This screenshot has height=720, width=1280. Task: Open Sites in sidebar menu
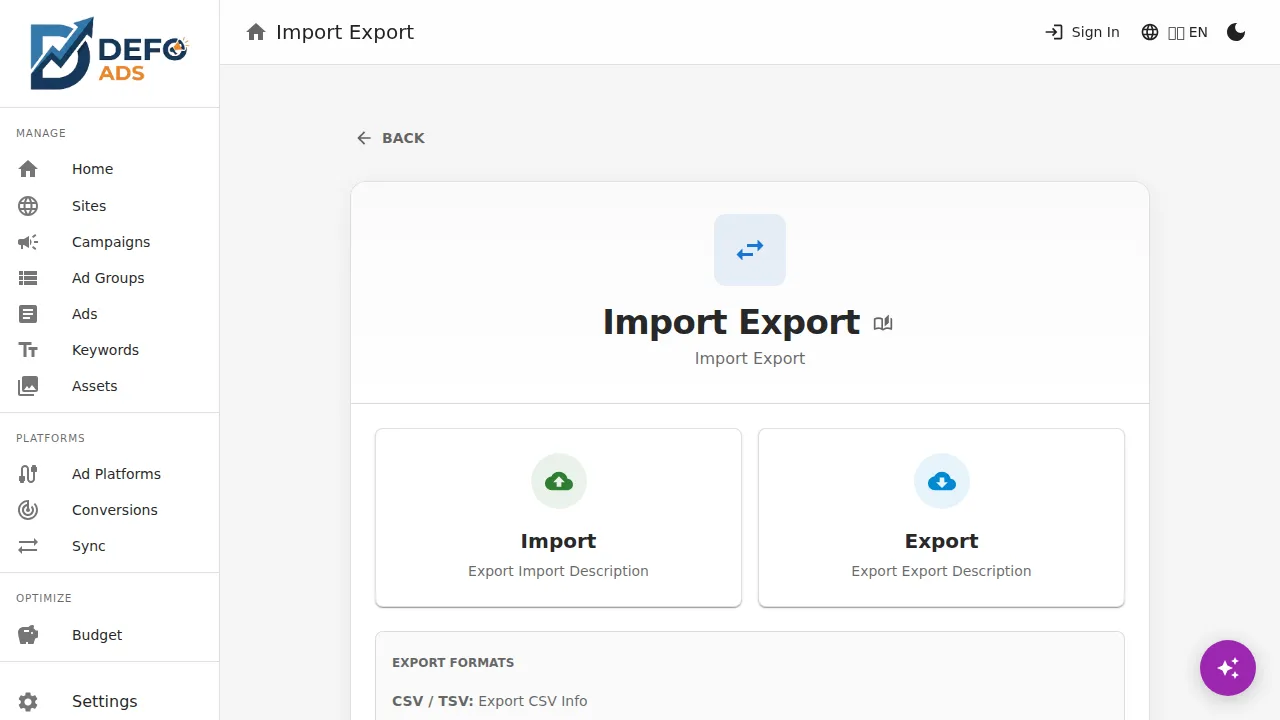(x=109, y=206)
